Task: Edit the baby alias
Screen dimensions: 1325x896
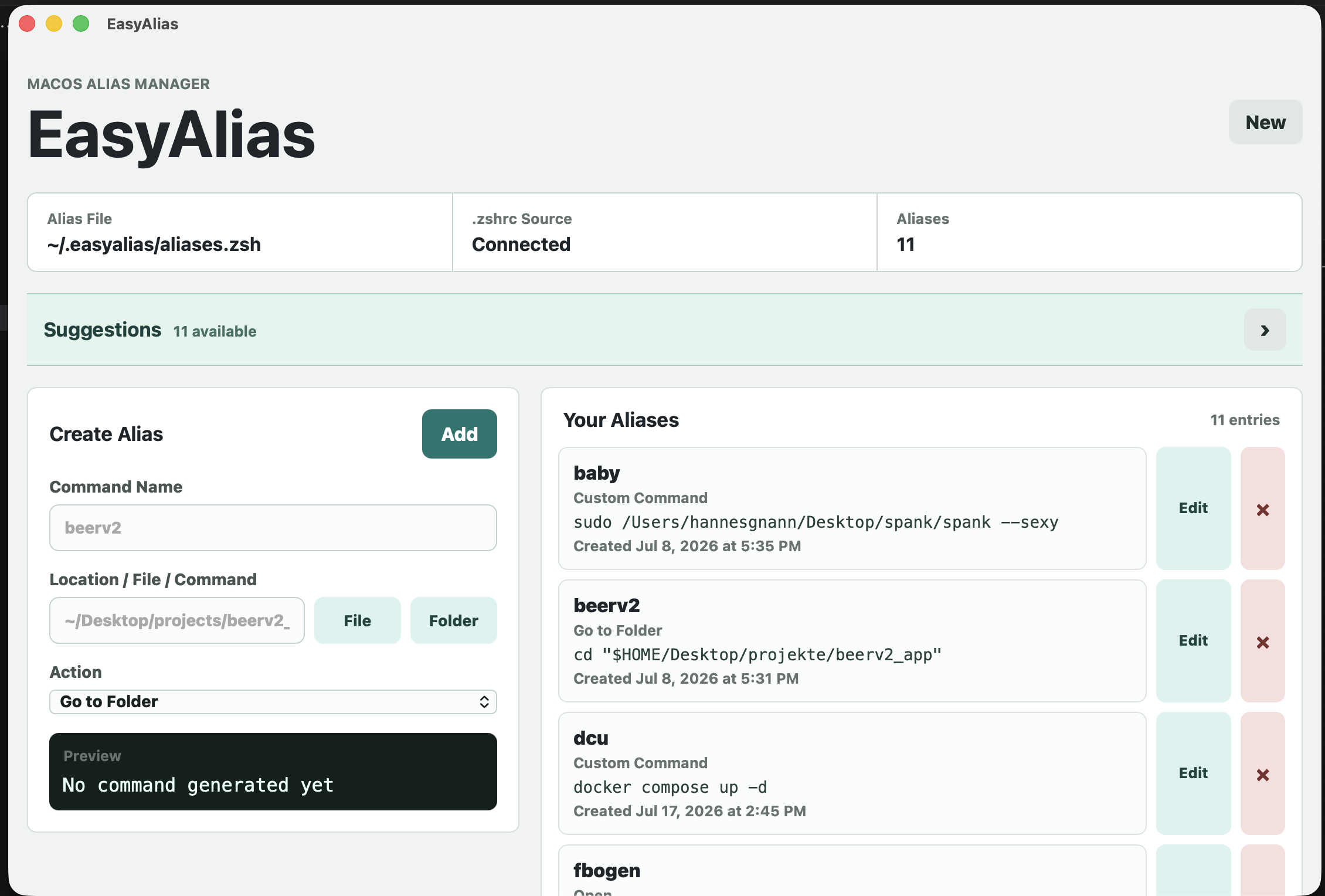Action: pos(1193,508)
